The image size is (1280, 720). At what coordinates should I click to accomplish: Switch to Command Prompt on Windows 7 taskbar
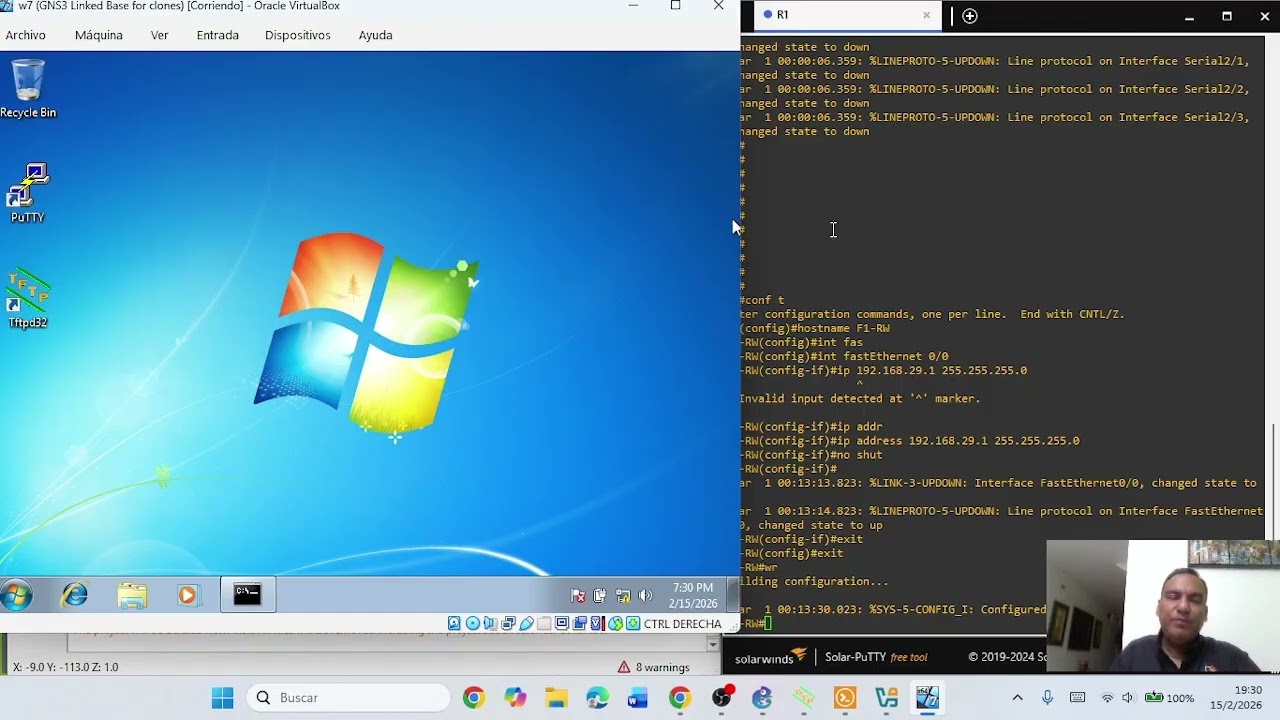[x=247, y=595]
